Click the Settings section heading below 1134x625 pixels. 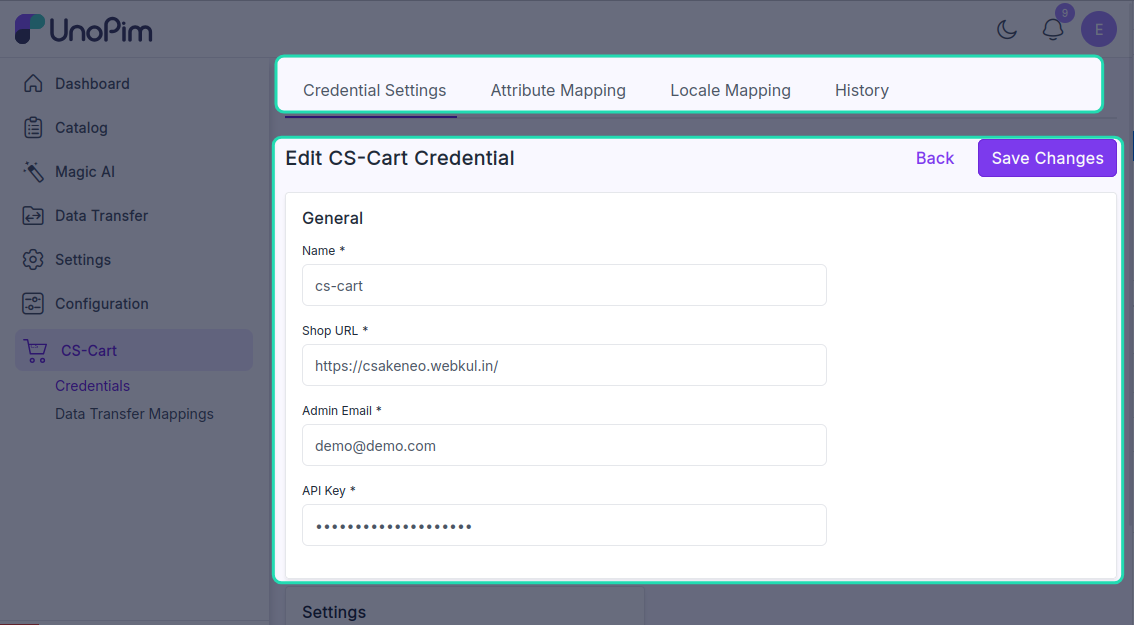(334, 612)
